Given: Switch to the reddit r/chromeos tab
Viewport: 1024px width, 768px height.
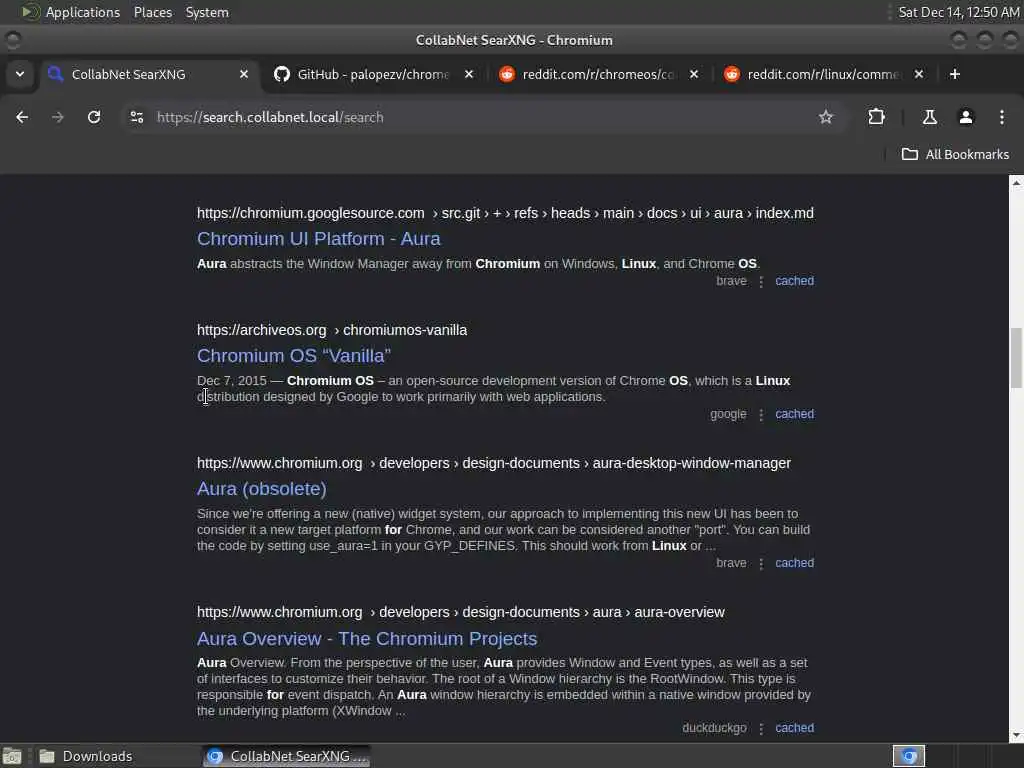Looking at the screenshot, I should tap(598, 74).
